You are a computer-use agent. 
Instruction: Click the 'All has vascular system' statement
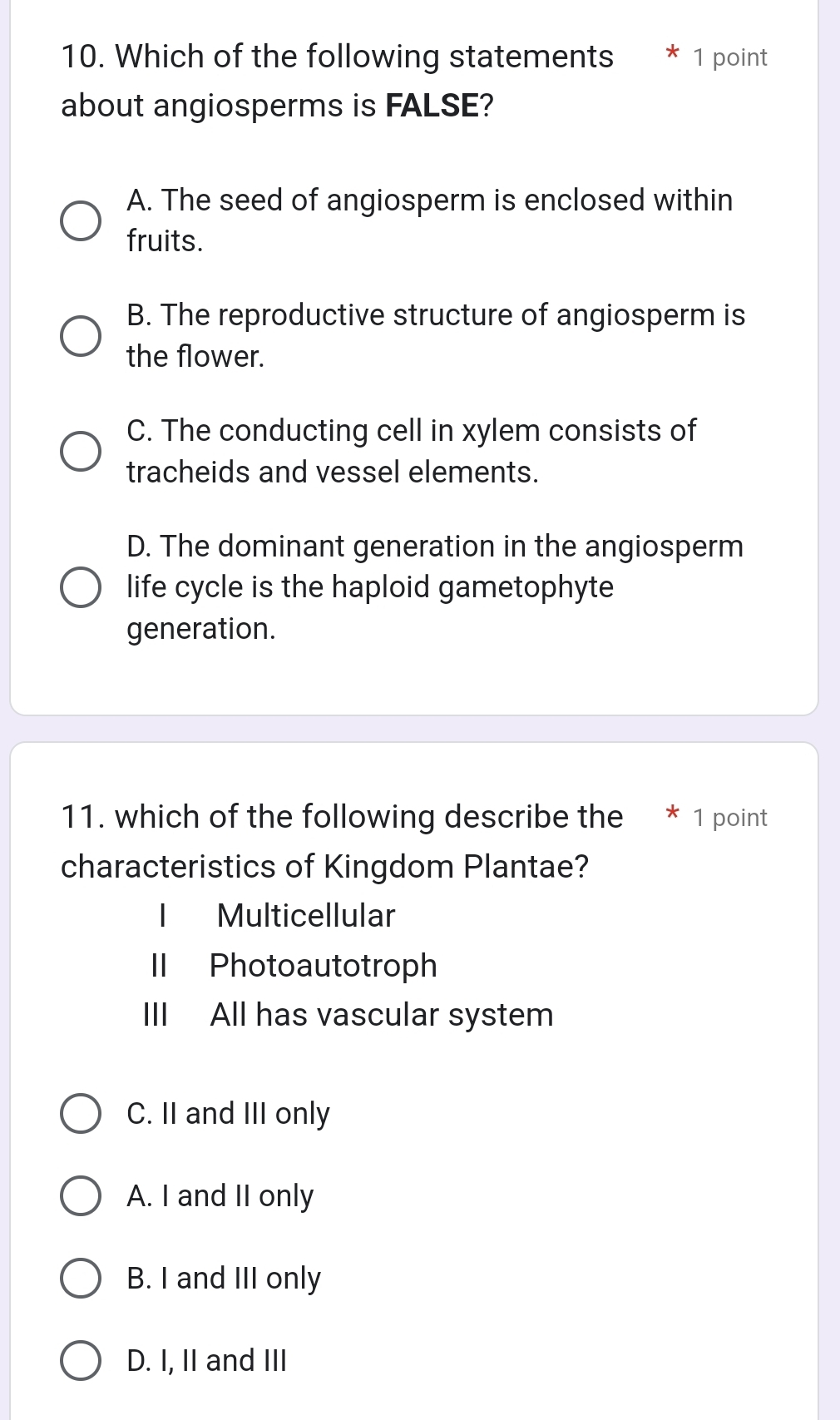click(381, 1015)
